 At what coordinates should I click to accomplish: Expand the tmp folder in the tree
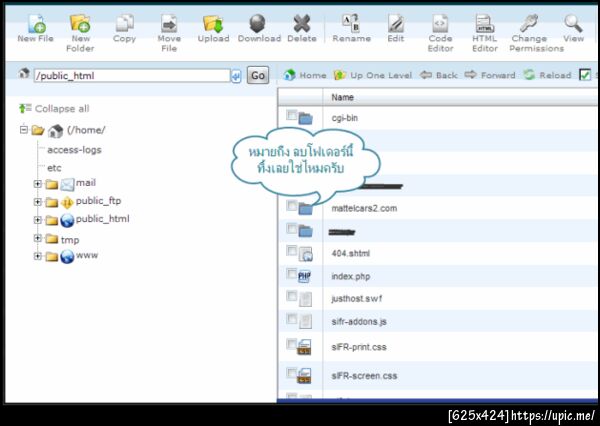pos(38,238)
